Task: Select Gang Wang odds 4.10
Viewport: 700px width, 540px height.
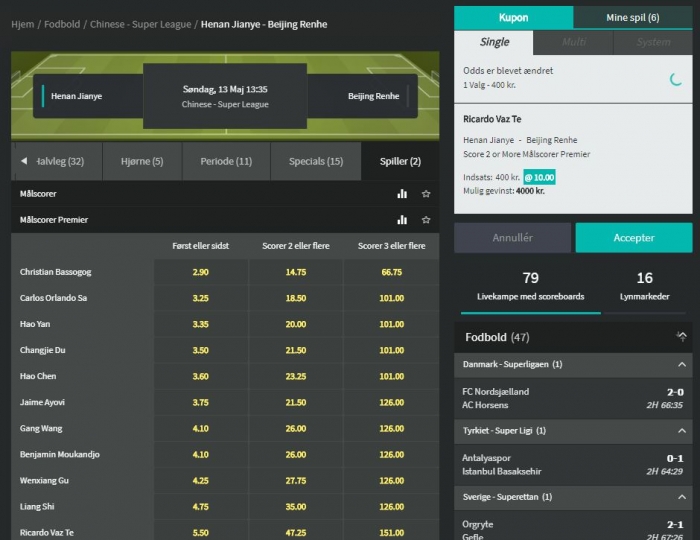Action: 200,428
